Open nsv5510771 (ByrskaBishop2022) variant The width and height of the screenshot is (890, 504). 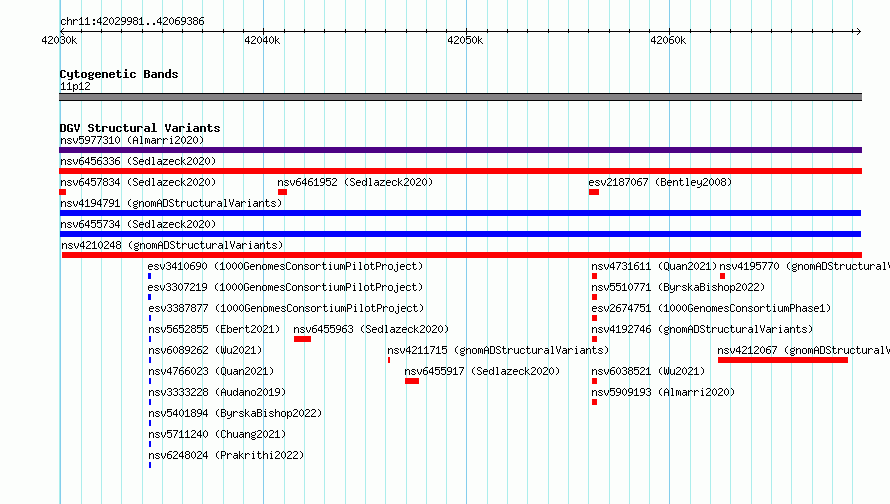point(678,287)
